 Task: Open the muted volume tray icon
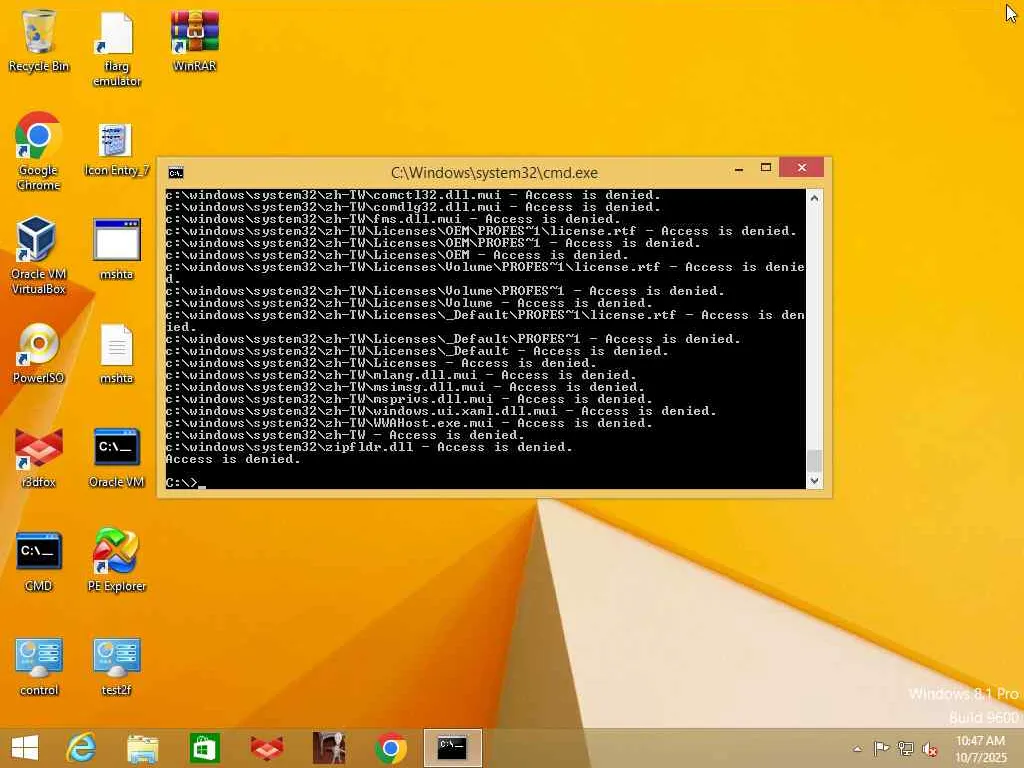[929, 748]
